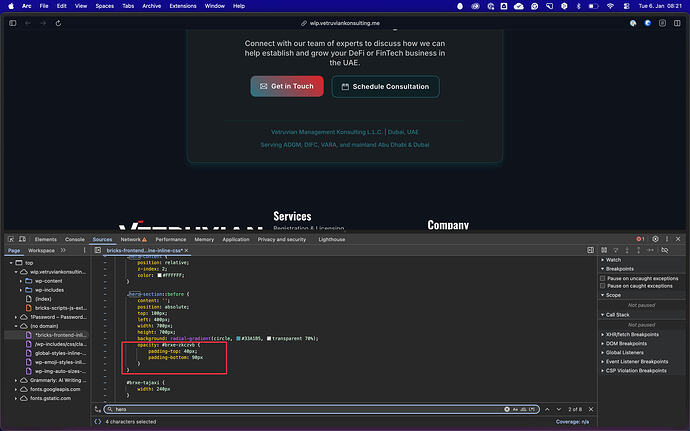
Task: Close the bricks-frontend inline css tab
Action: 187,250
